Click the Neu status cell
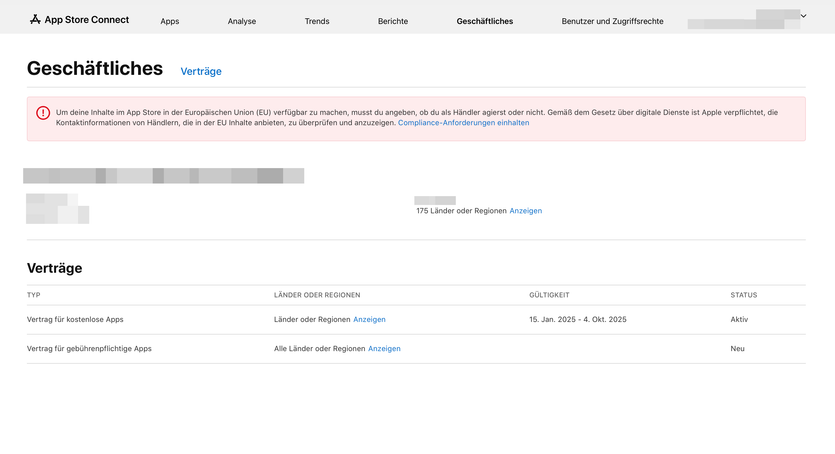835x454 pixels. (738, 349)
